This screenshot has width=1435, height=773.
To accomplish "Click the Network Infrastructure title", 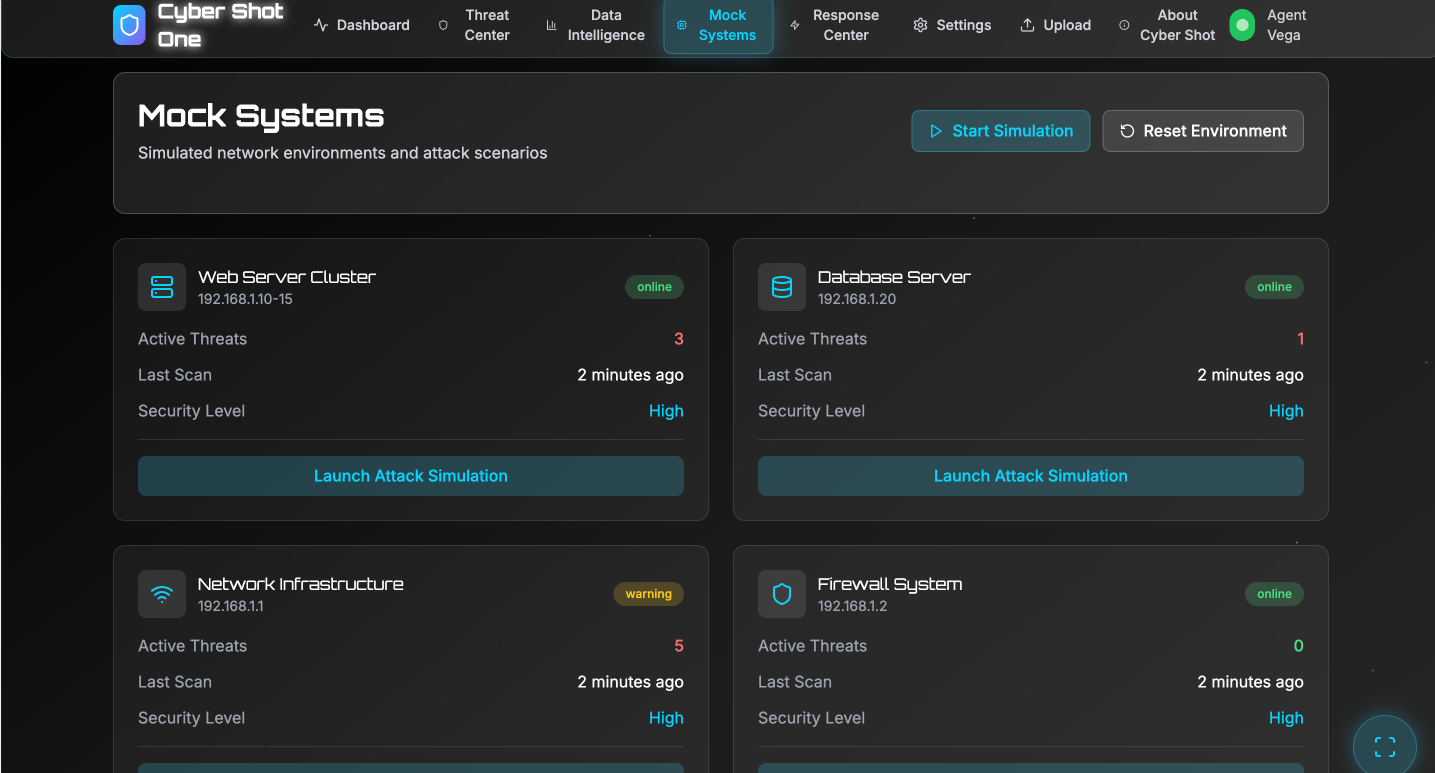I will click(301, 584).
